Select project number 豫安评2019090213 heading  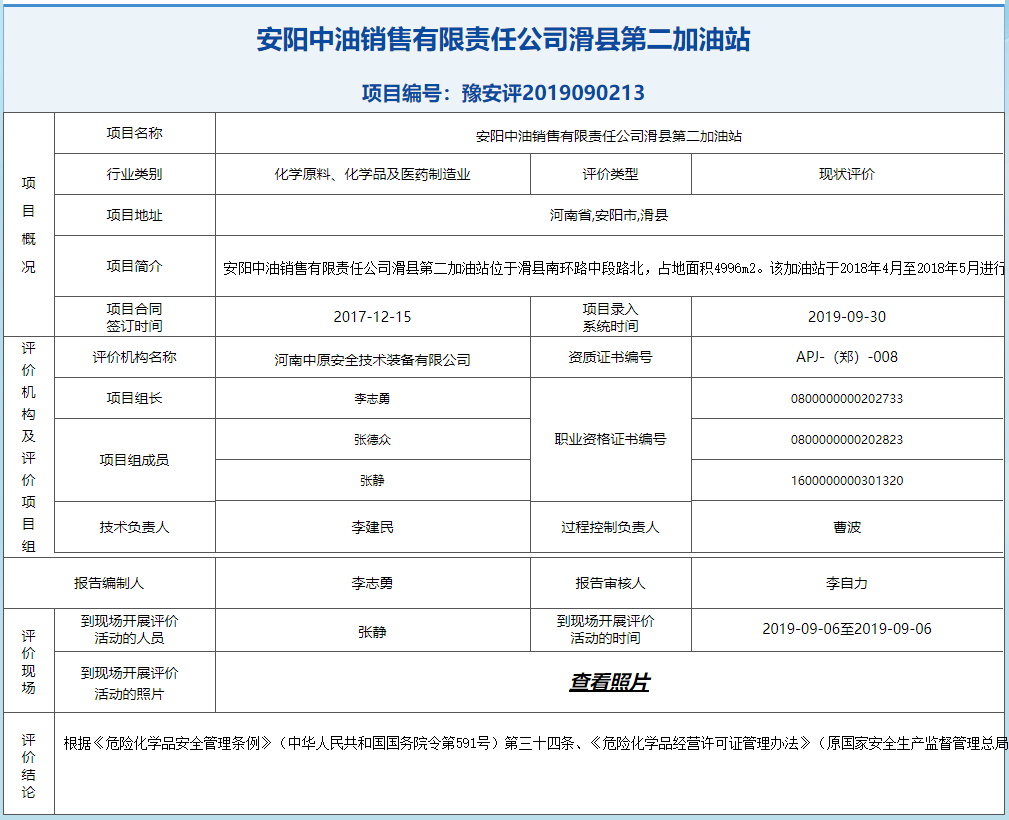pyautogui.click(x=503, y=93)
